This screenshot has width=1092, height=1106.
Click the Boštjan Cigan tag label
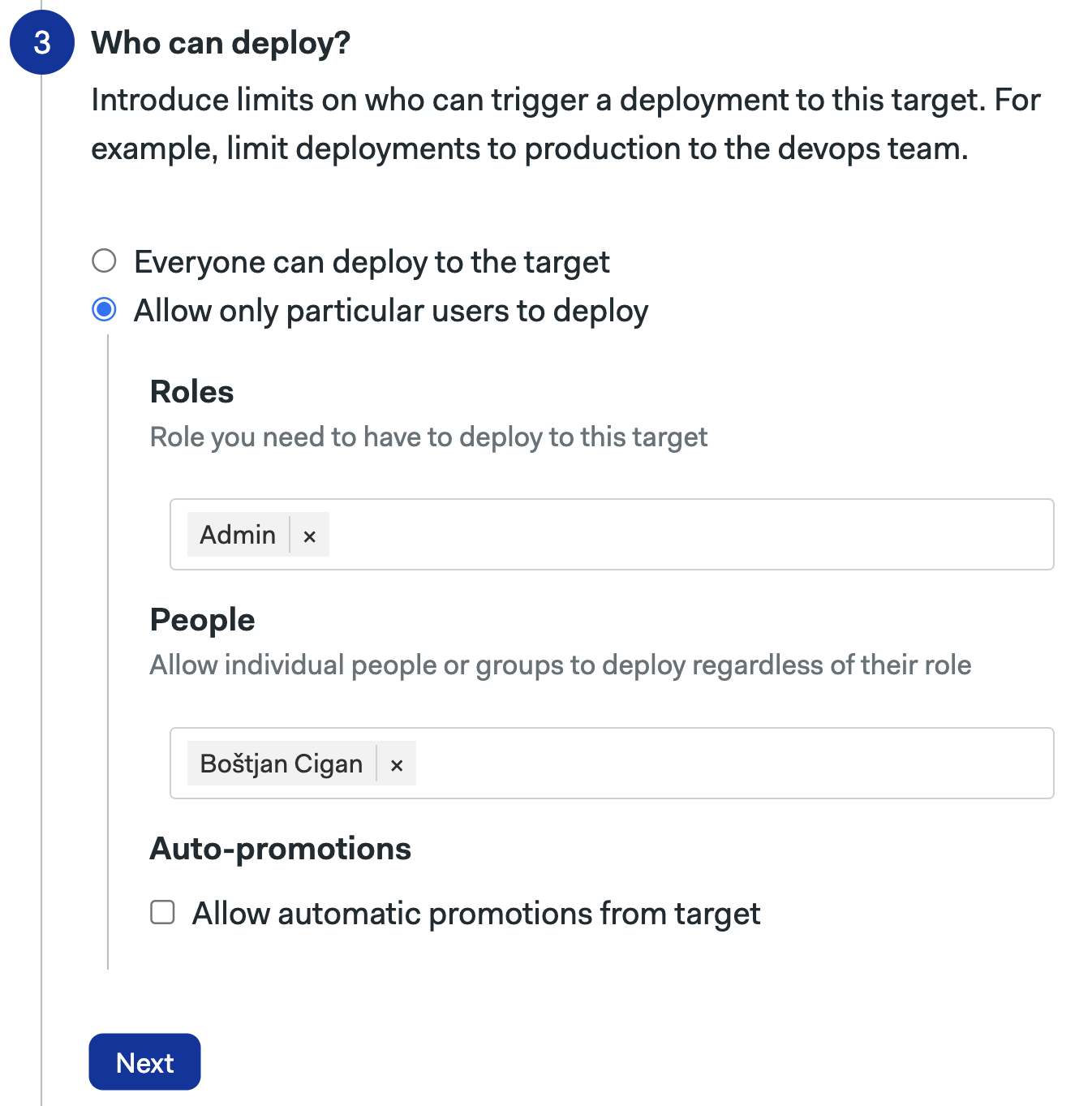coord(281,764)
